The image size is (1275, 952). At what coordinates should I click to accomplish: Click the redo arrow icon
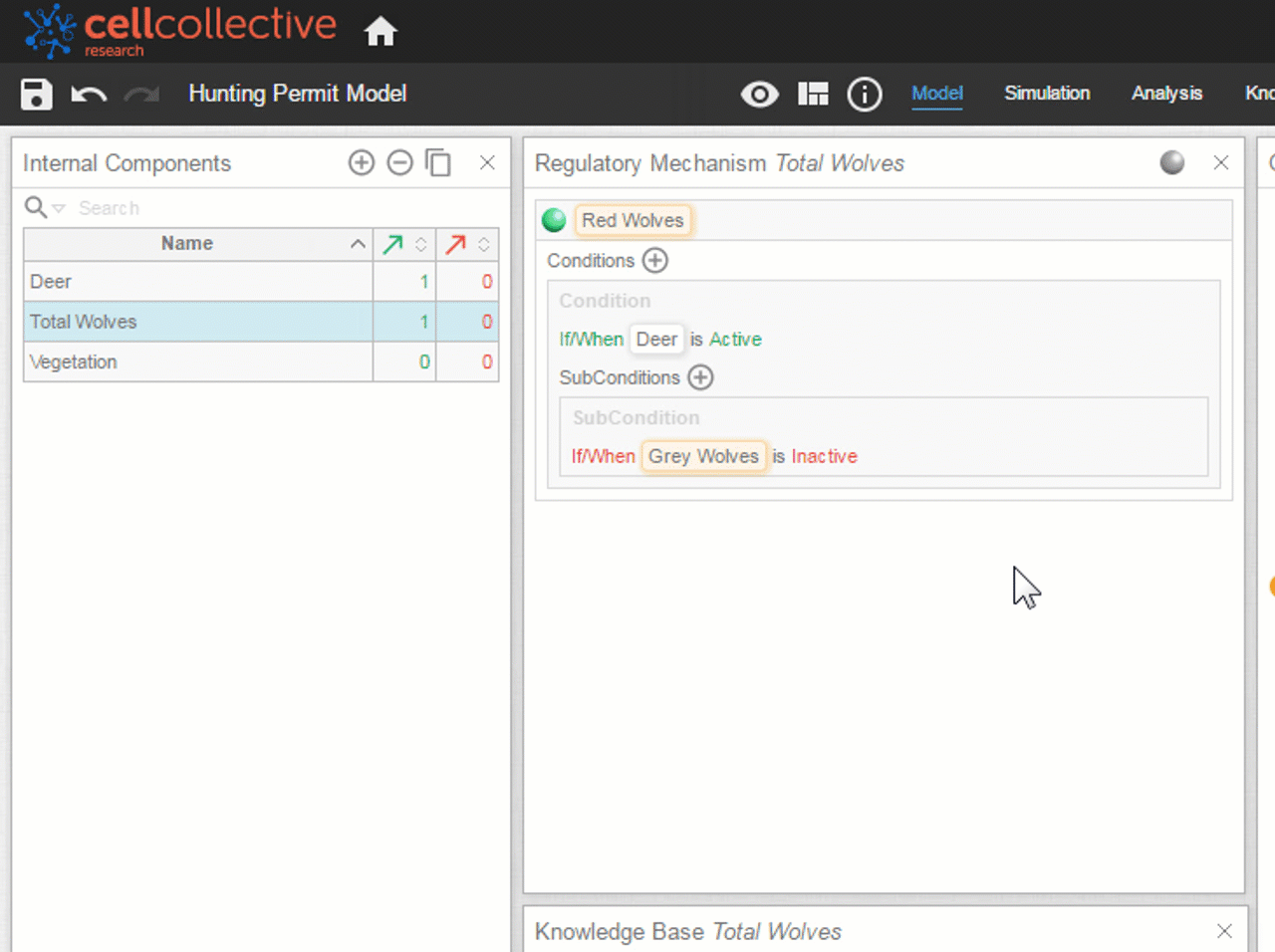tap(141, 95)
